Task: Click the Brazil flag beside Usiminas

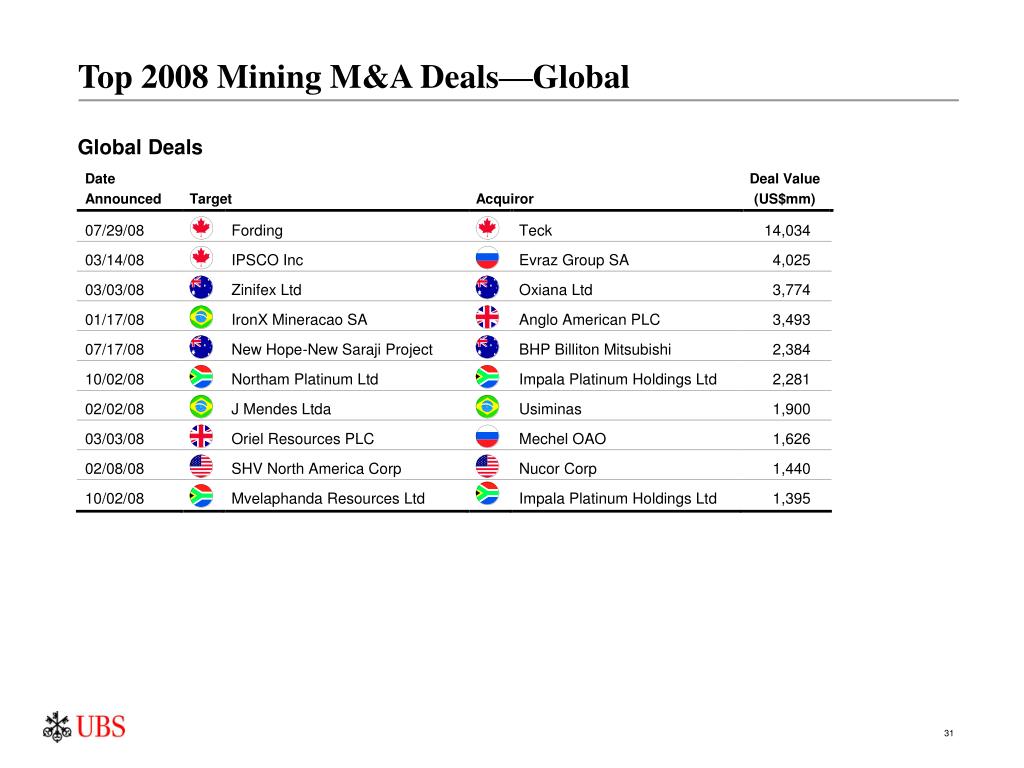Action: click(487, 407)
